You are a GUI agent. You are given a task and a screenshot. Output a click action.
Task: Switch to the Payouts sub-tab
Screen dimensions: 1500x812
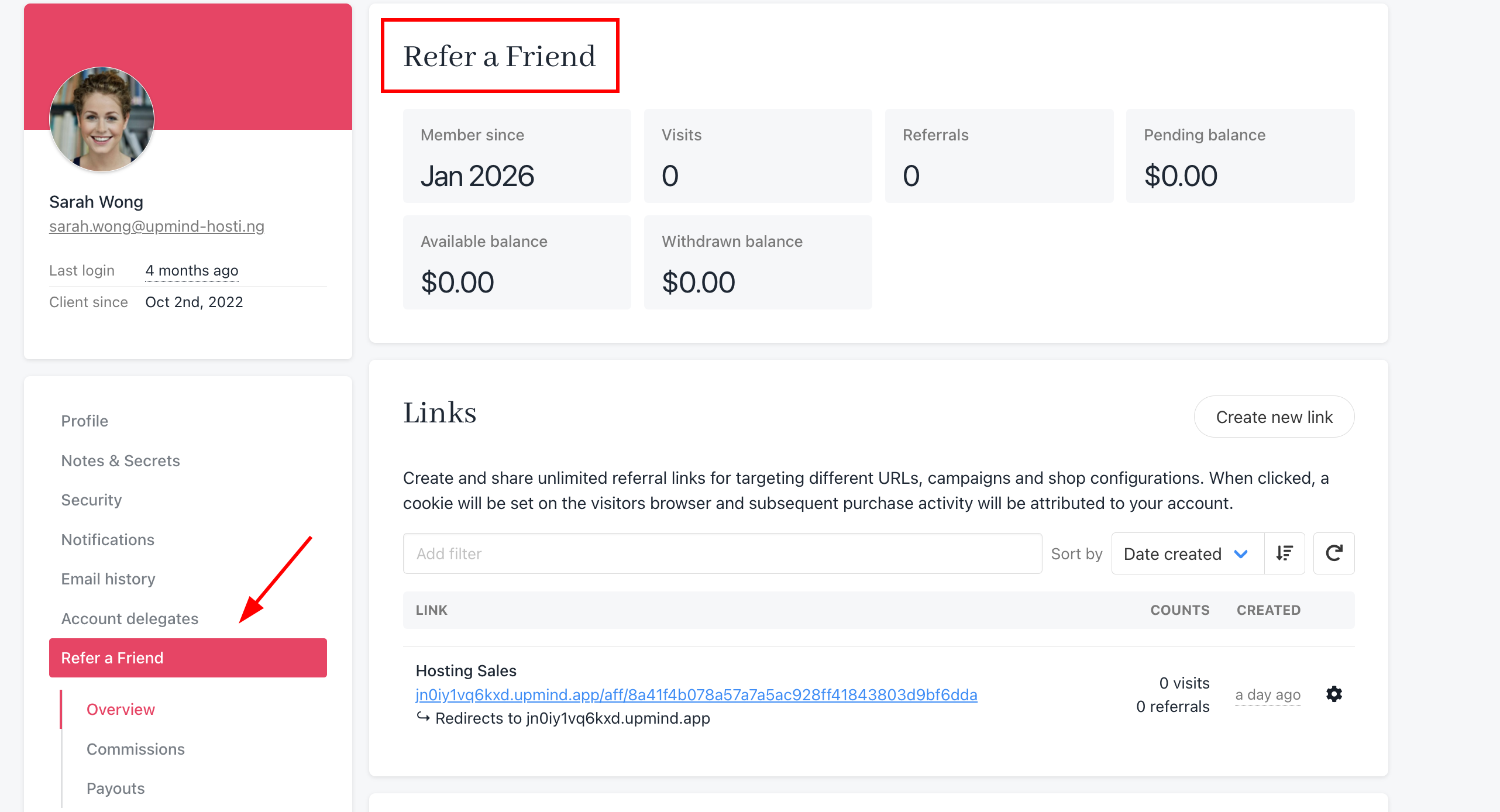pos(116,789)
